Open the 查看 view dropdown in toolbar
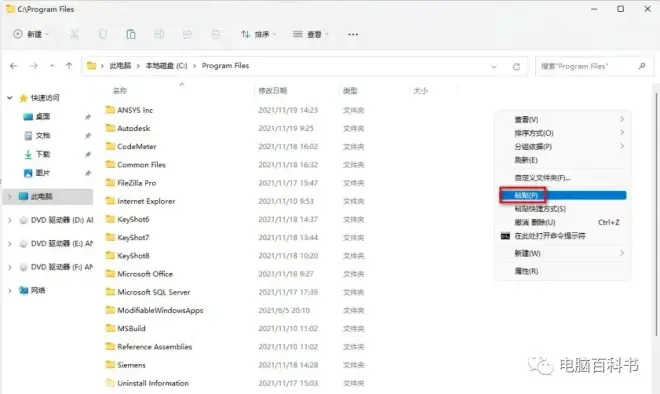Screen dimensions: 660x394 [x=311, y=34]
